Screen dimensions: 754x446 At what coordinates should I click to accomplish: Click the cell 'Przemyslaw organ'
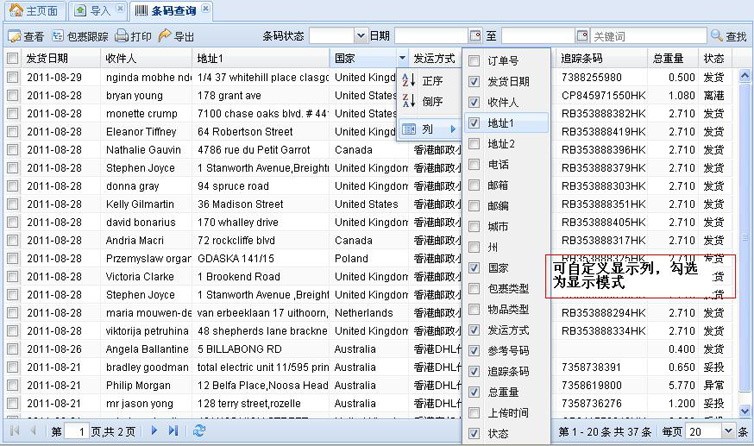148,258
